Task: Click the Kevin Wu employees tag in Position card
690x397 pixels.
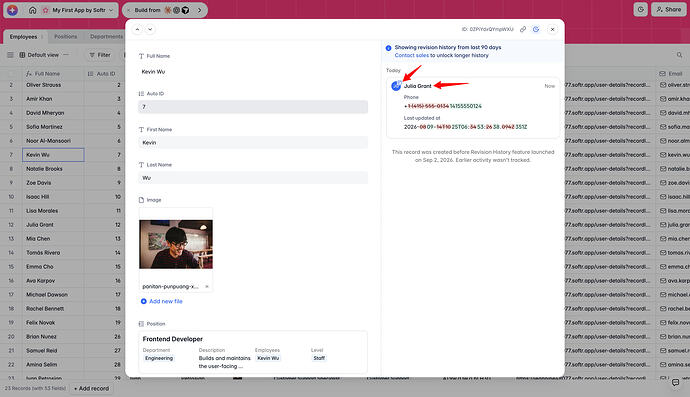Action: [268, 358]
